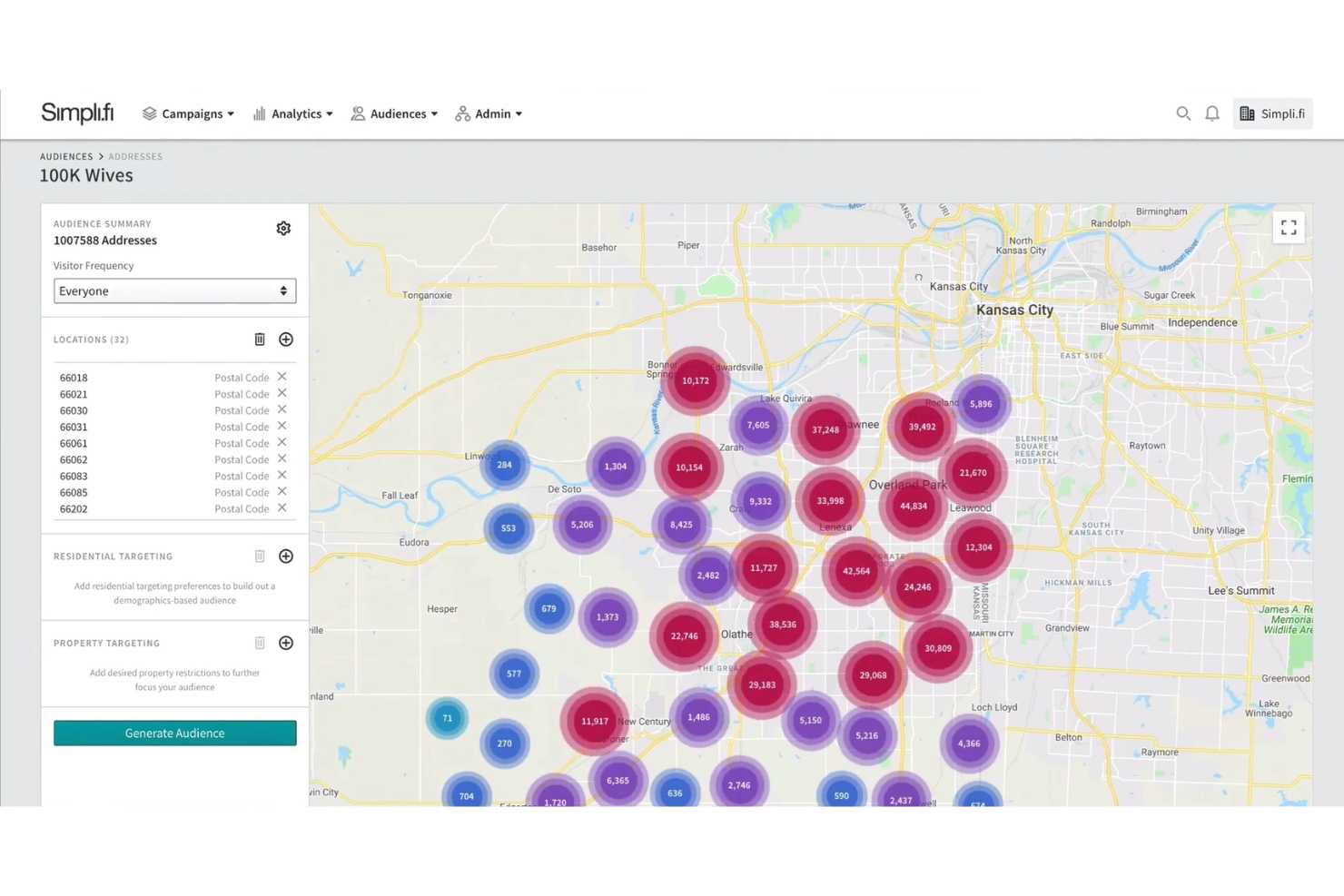Click the Generate Audience button
1344x896 pixels.
174,734
